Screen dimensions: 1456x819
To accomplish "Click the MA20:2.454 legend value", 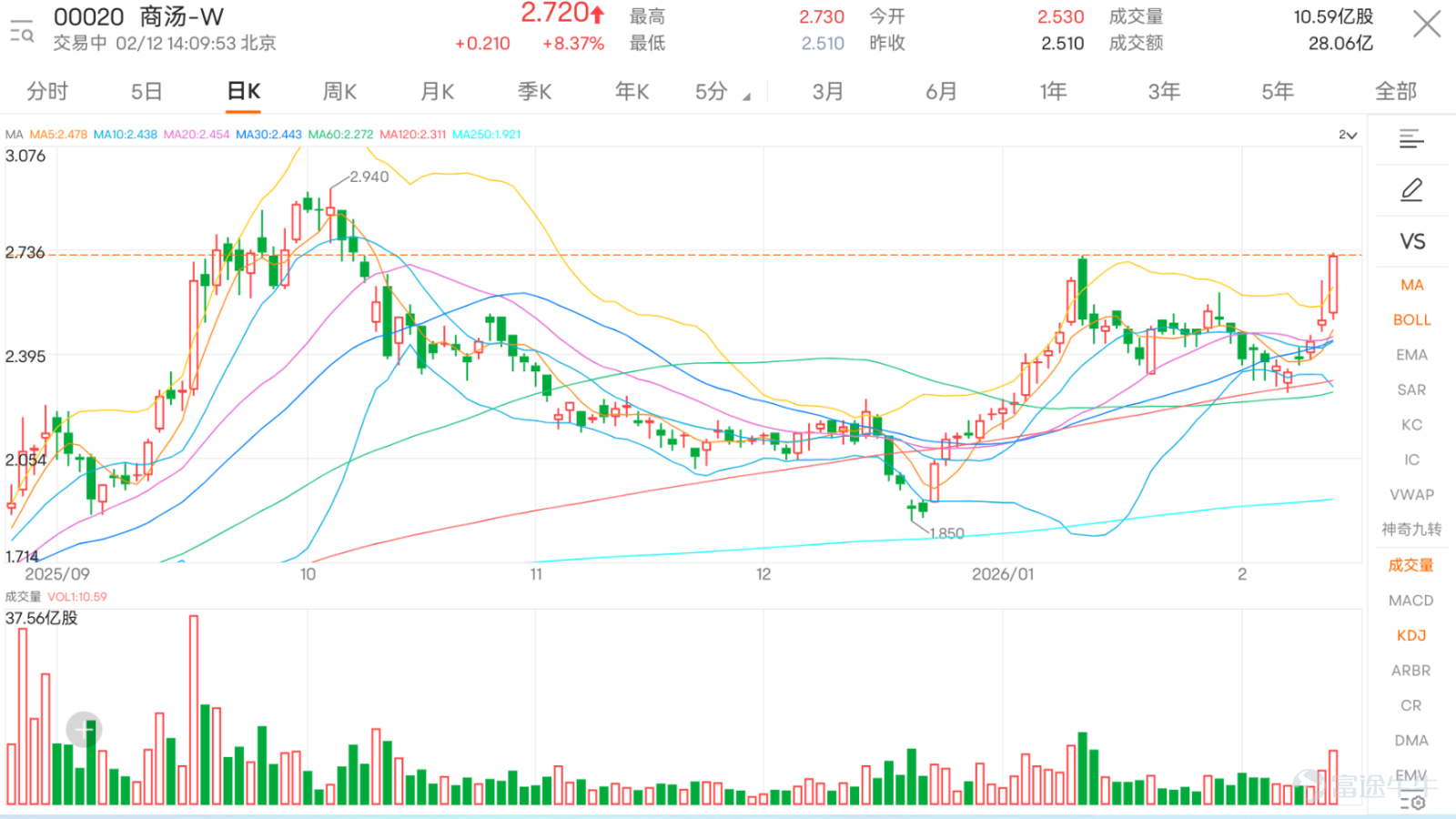I will click(x=197, y=135).
